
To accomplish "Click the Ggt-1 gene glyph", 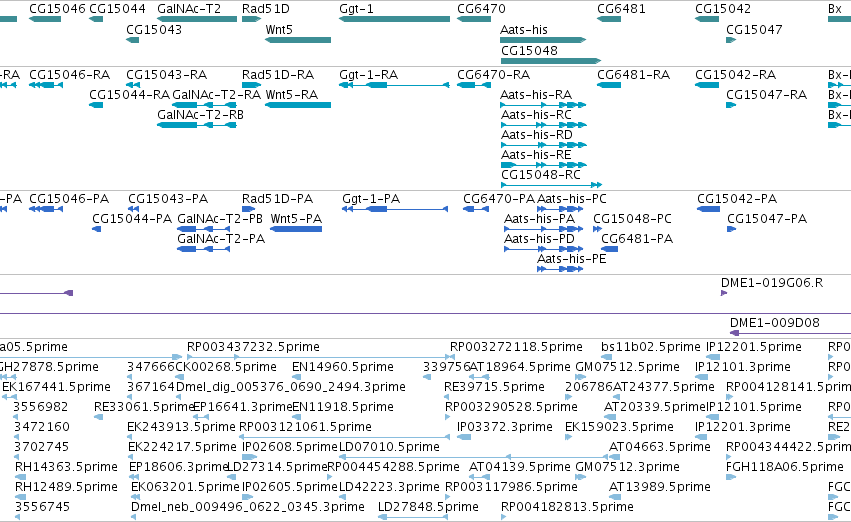I will (x=395, y=19).
